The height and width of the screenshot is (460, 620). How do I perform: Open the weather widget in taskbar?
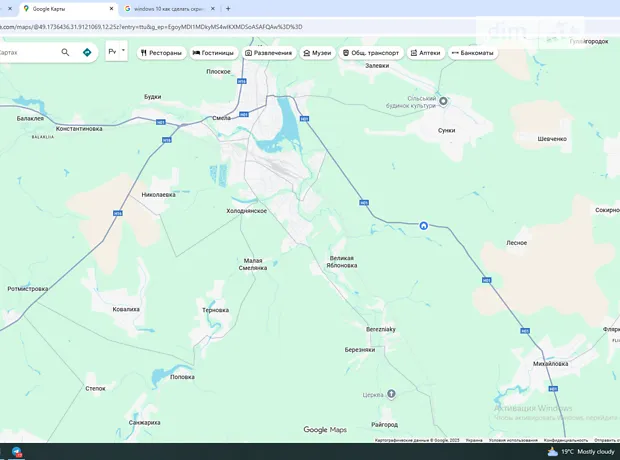click(584, 452)
